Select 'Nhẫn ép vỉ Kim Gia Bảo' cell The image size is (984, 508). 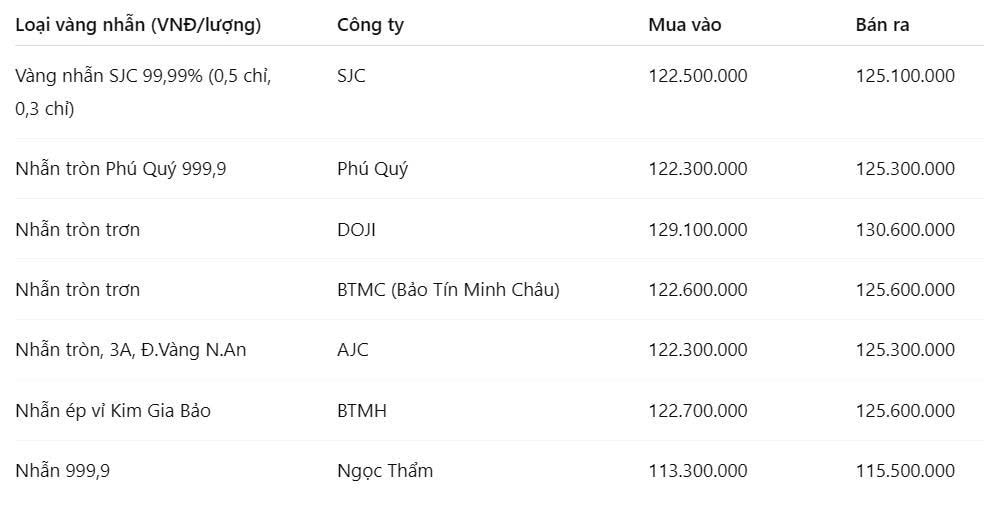coord(113,411)
